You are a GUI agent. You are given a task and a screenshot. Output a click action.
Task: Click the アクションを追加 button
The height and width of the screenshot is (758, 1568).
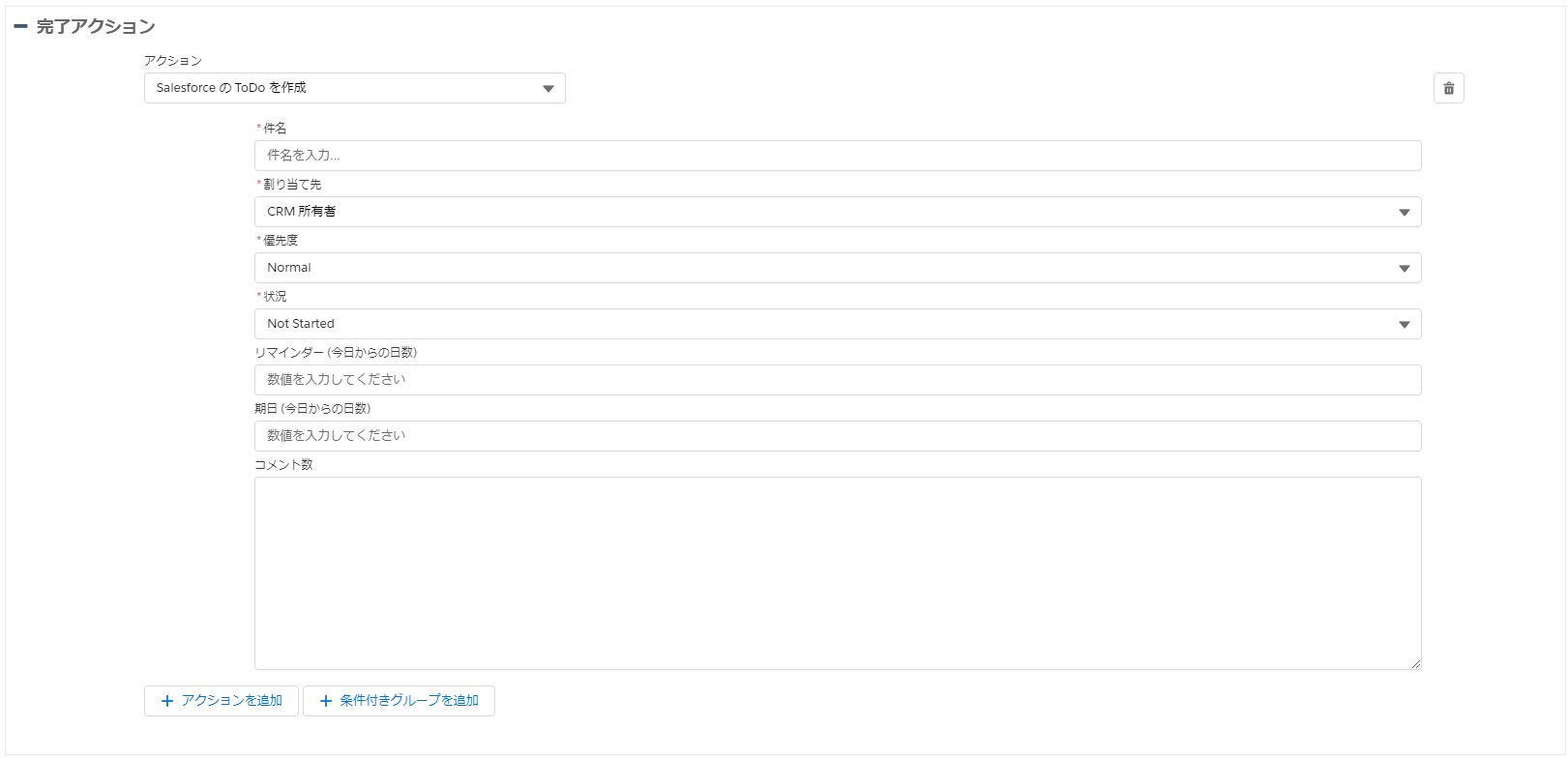222,701
